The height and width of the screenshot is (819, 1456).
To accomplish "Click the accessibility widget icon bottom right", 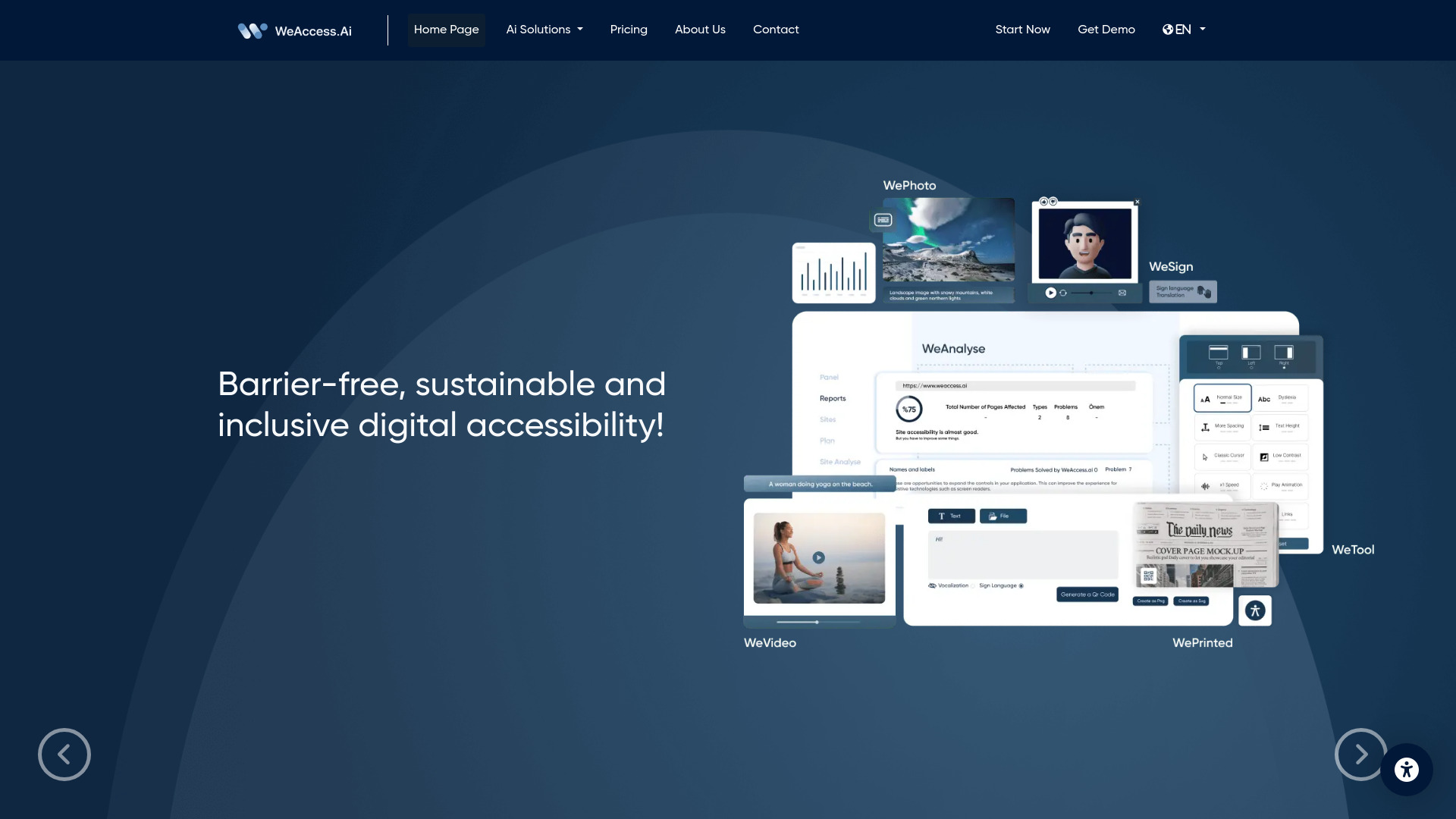I will 1407,769.
